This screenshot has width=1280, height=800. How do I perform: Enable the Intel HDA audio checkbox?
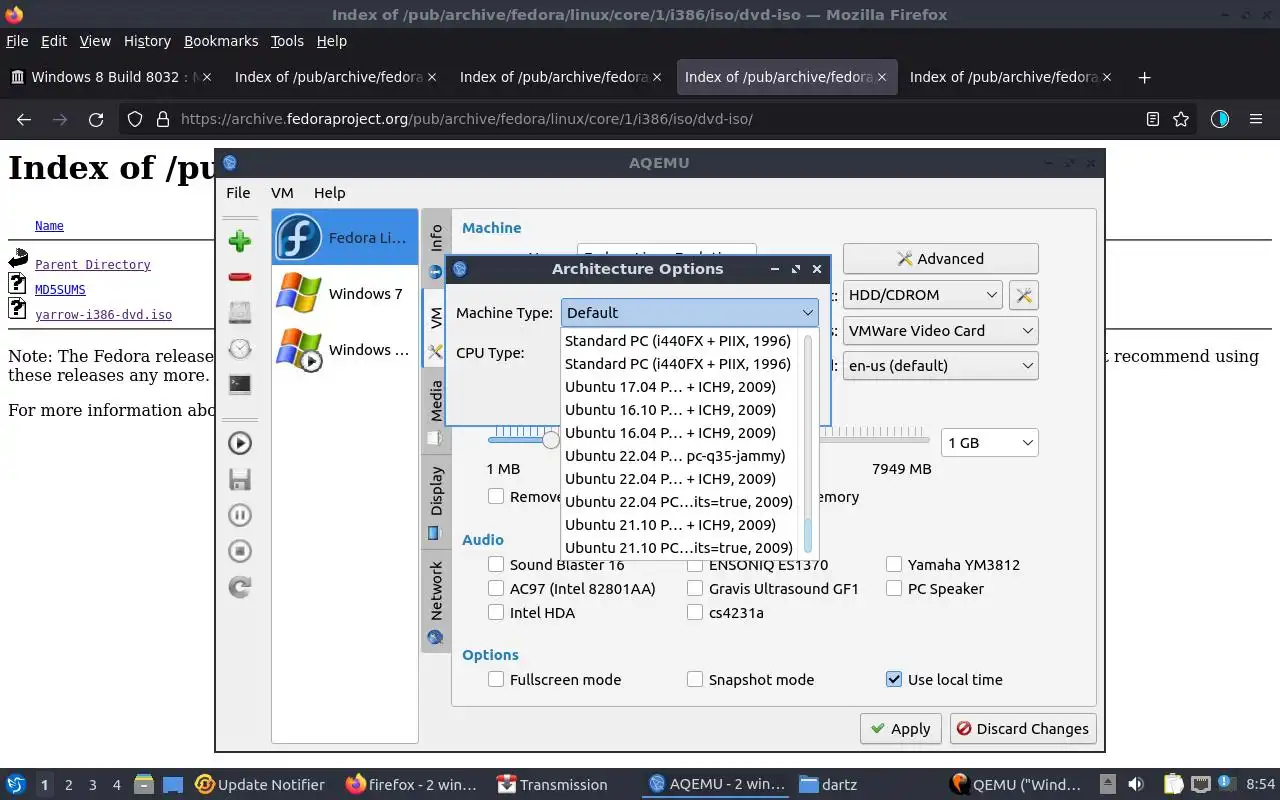click(x=496, y=612)
